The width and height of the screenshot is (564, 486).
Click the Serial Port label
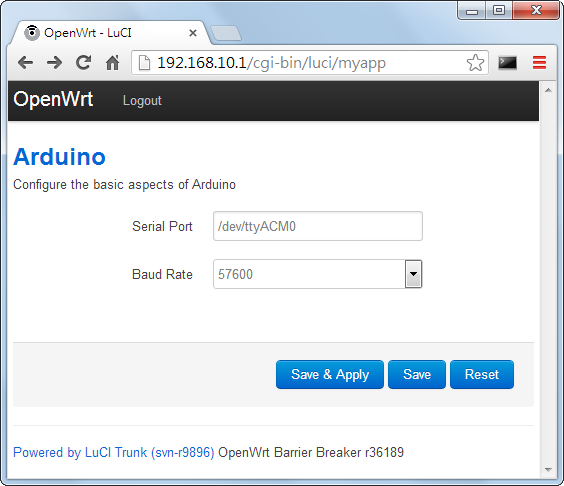tap(162, 226)
